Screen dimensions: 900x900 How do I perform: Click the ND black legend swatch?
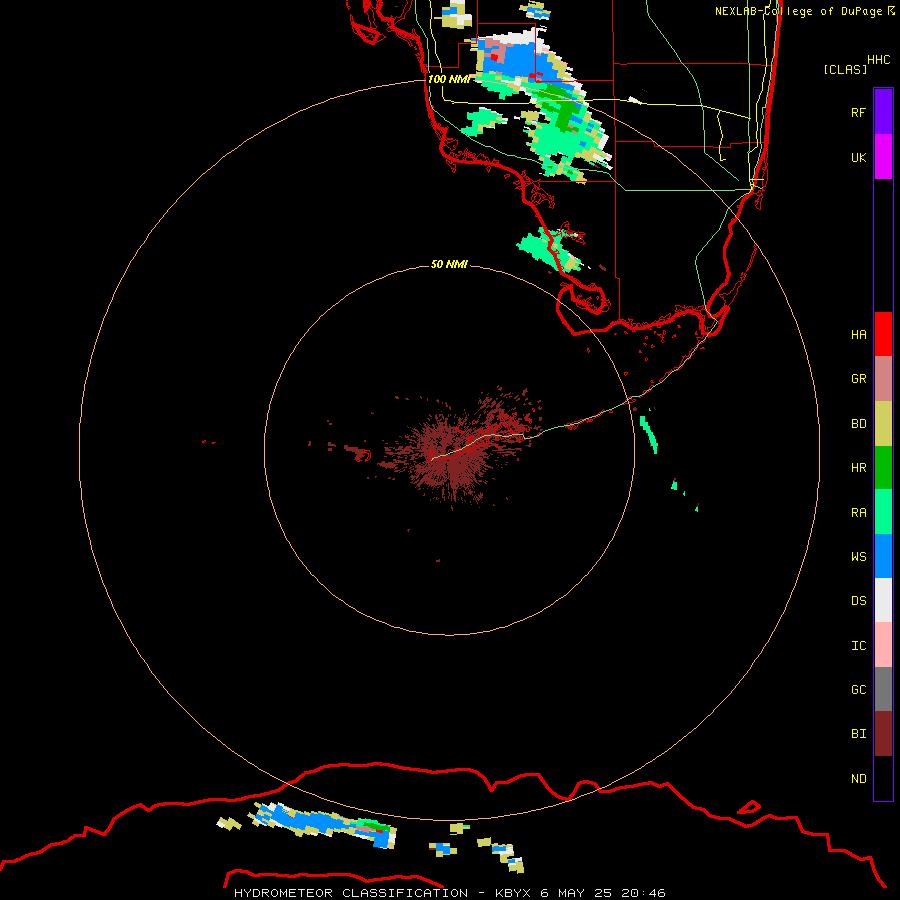click(x=883, y=778)
